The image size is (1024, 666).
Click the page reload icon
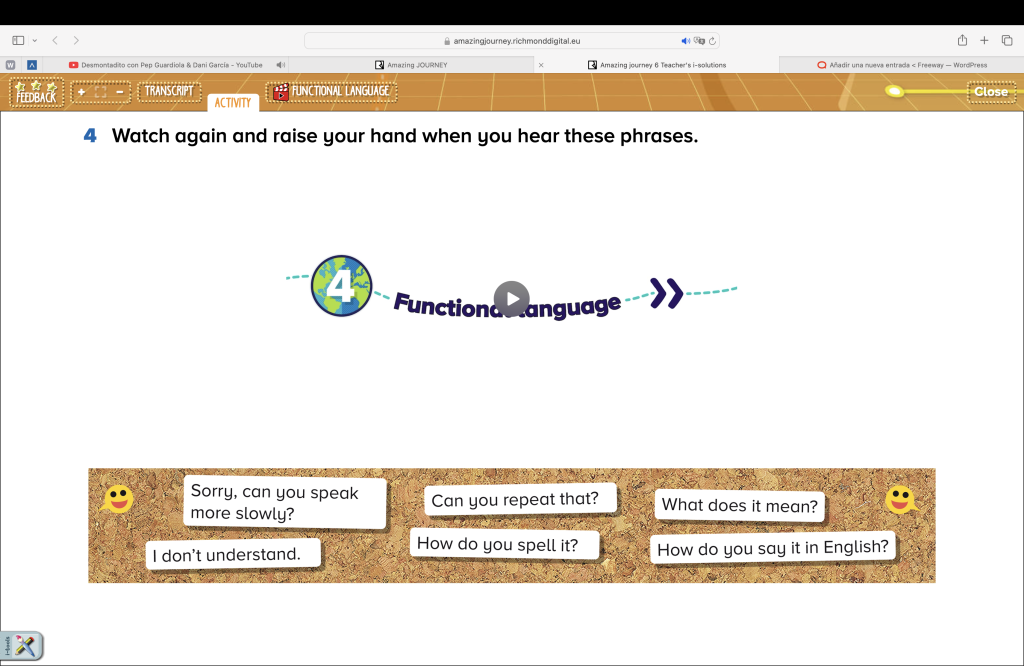point(712,41)
